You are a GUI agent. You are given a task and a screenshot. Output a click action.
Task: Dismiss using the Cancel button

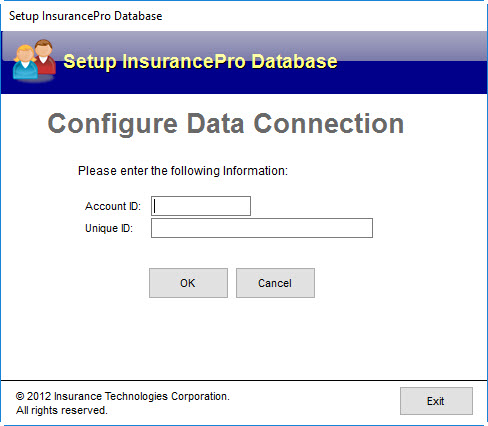(275, 283)
